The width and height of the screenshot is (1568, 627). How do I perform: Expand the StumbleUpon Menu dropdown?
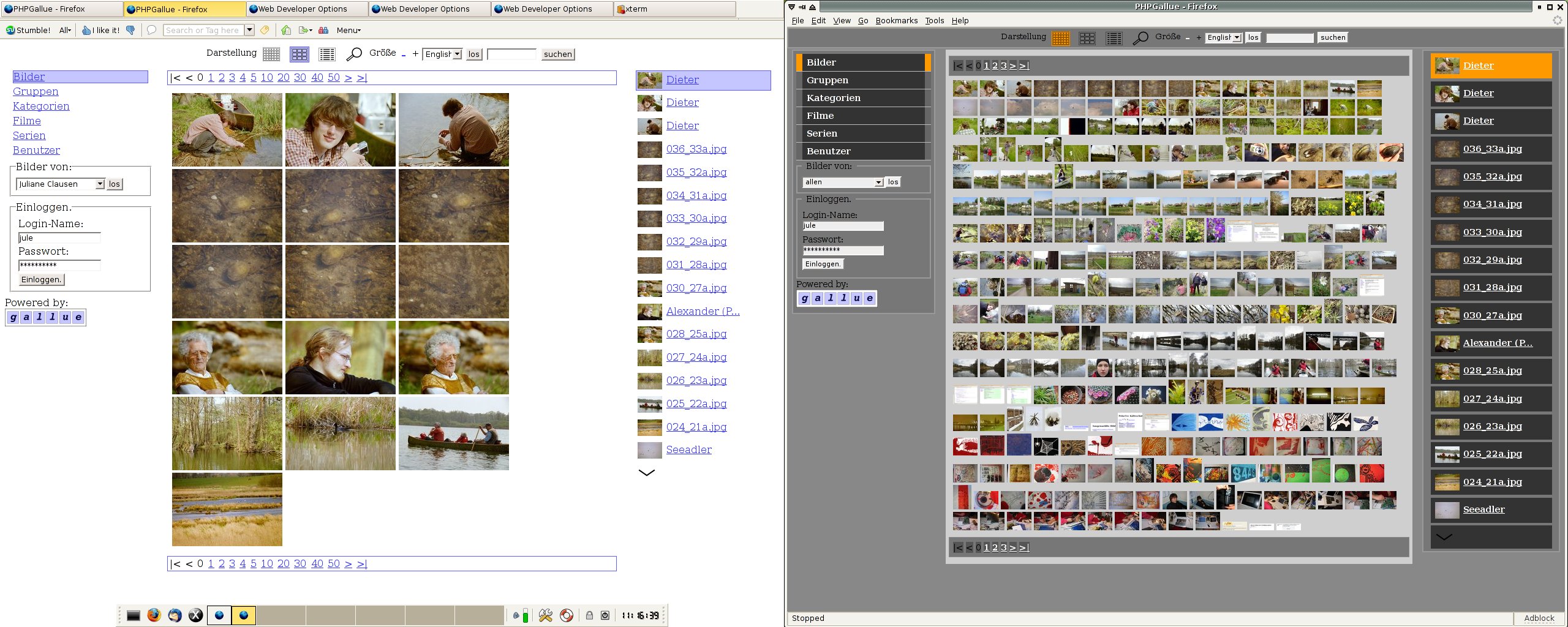point(349,30)
